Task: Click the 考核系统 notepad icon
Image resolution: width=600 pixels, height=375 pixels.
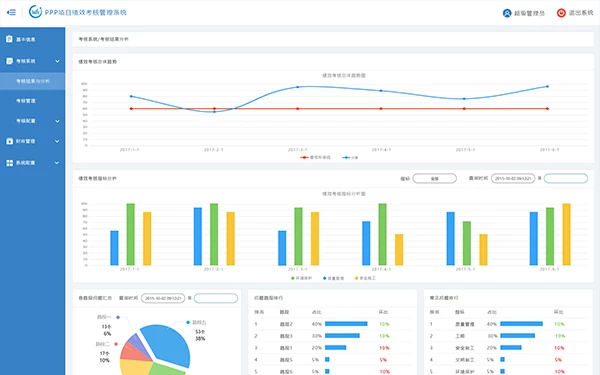Action: click(x=10, y=61)
